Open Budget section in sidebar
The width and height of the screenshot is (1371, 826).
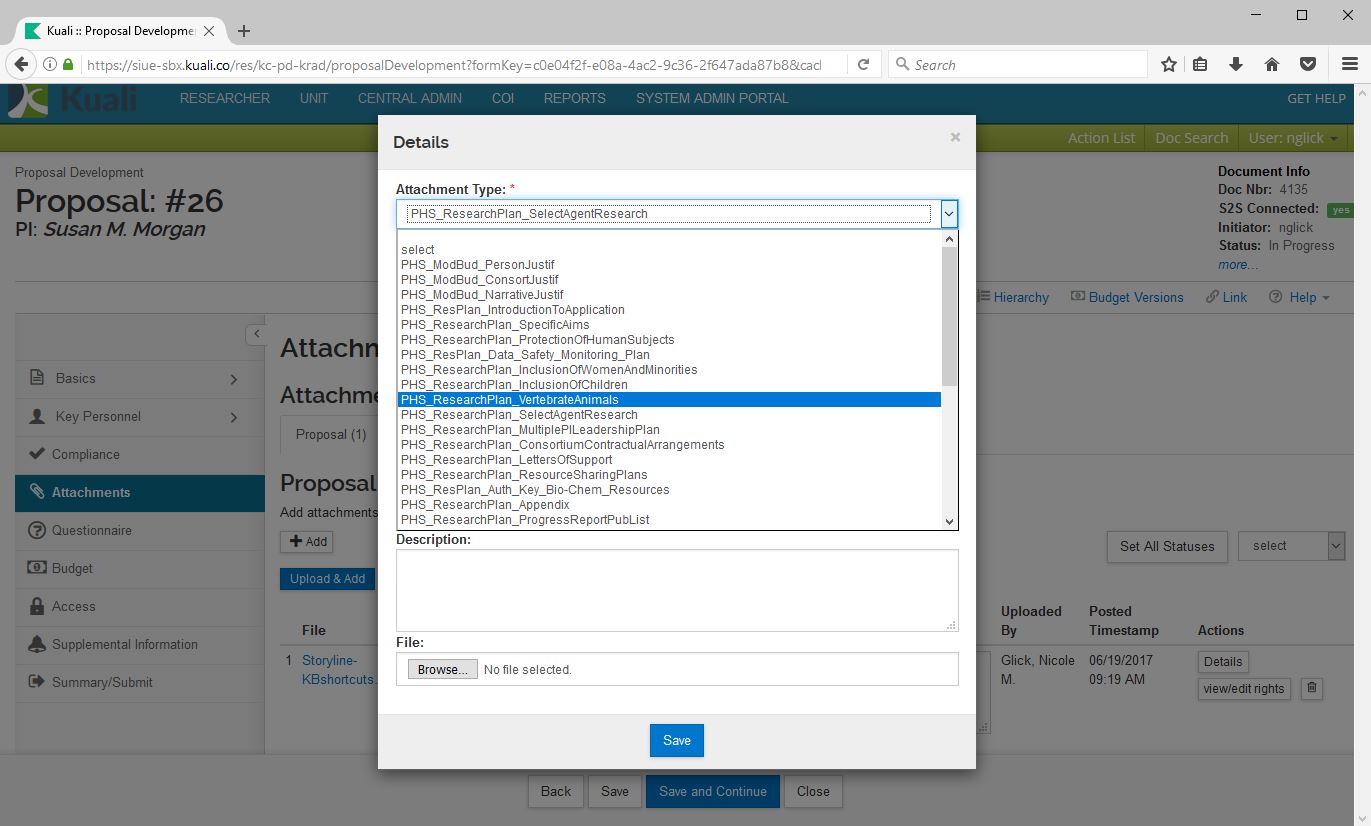pos(72,568)
